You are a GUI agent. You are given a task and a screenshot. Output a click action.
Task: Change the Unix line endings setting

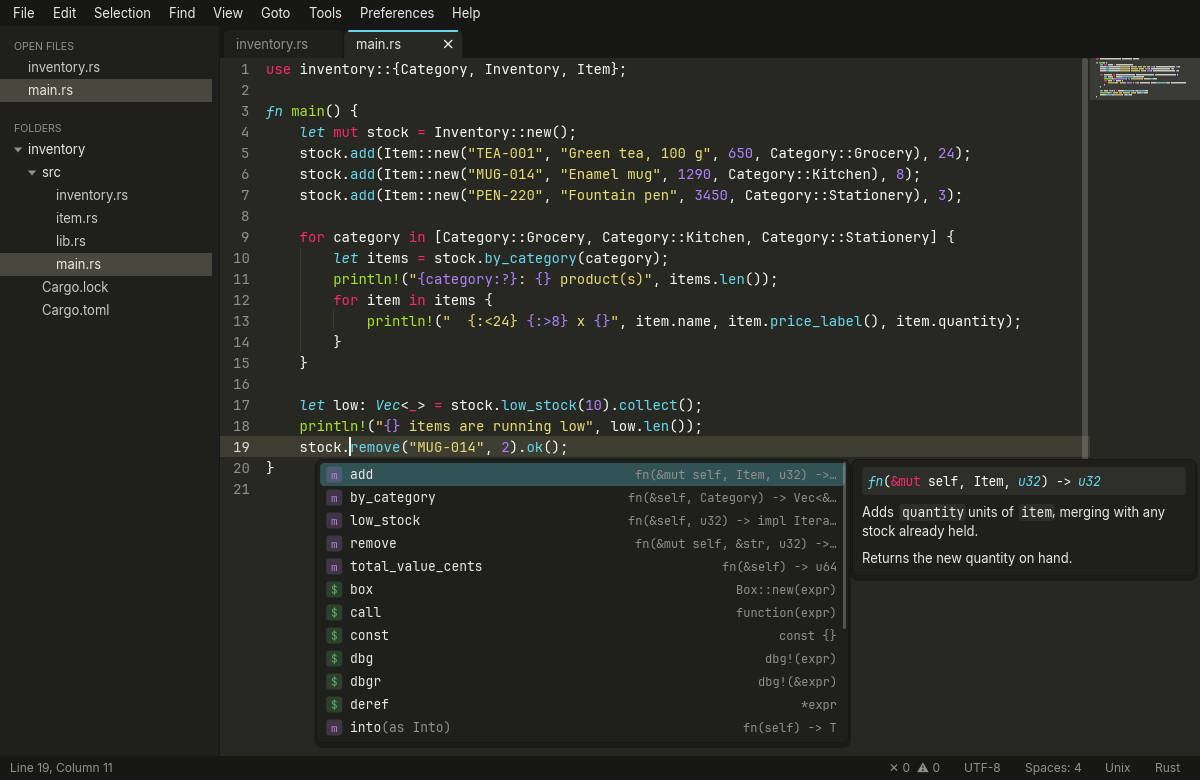point(1118,768)
